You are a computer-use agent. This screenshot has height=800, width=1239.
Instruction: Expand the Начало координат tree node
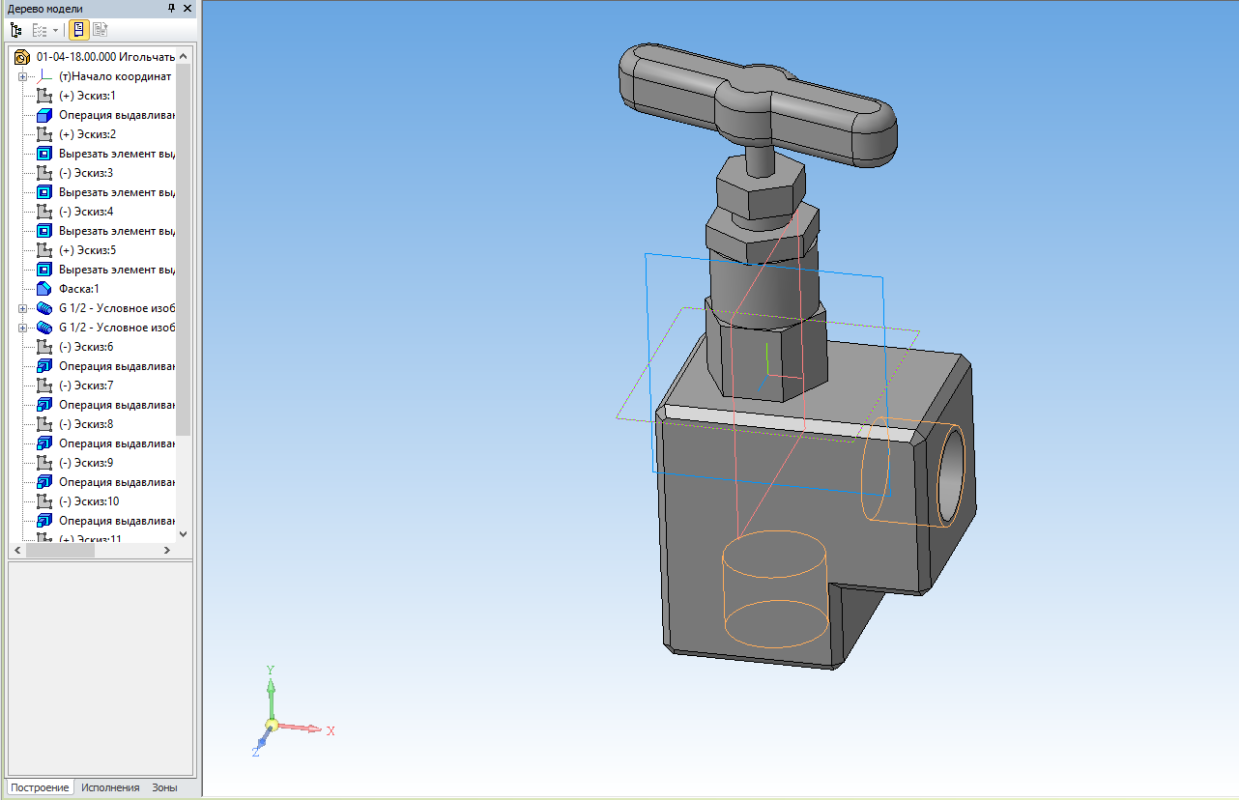(22, 76)
